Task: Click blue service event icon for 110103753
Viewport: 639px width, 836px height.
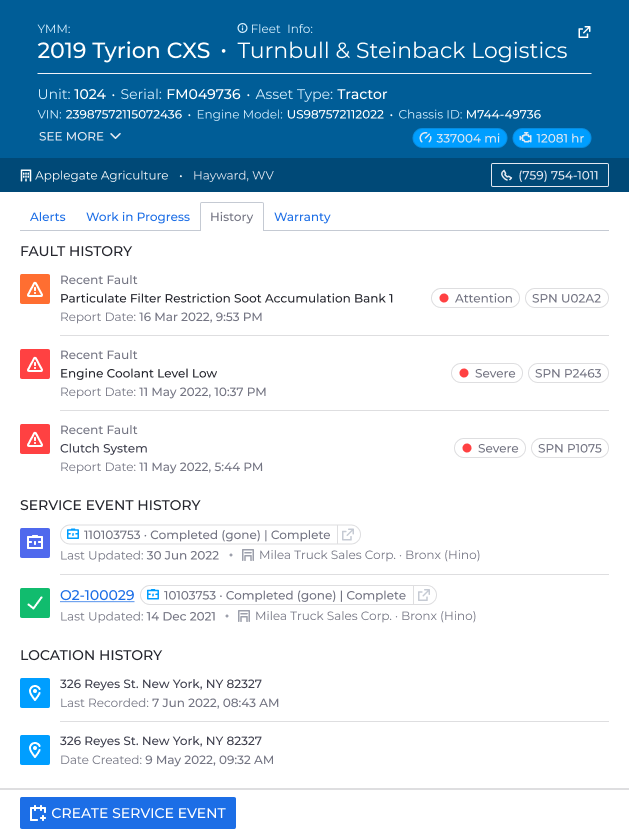Action: (x=35, y=543)
